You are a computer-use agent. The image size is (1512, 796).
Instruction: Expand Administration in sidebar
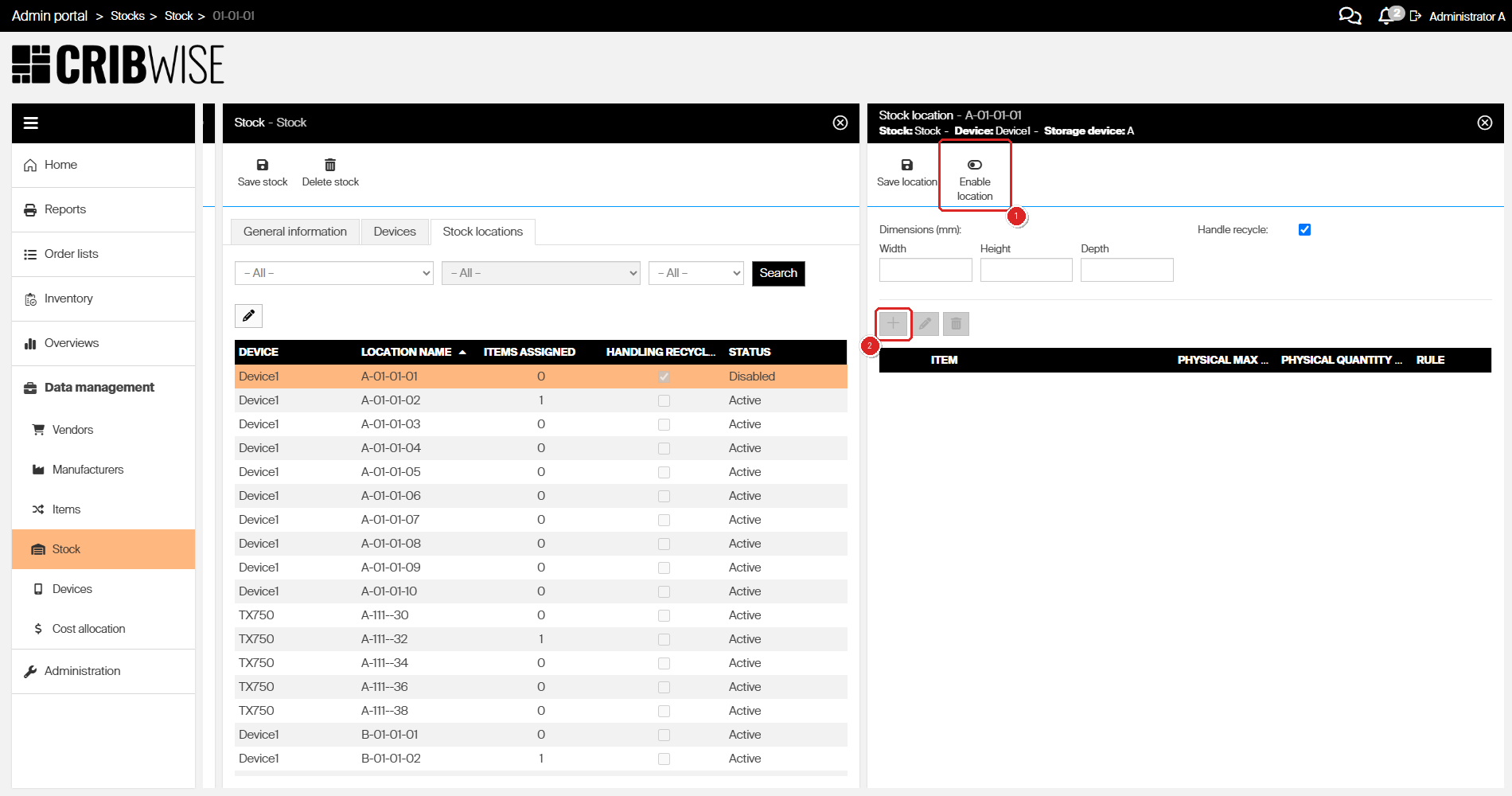point(103,671)
